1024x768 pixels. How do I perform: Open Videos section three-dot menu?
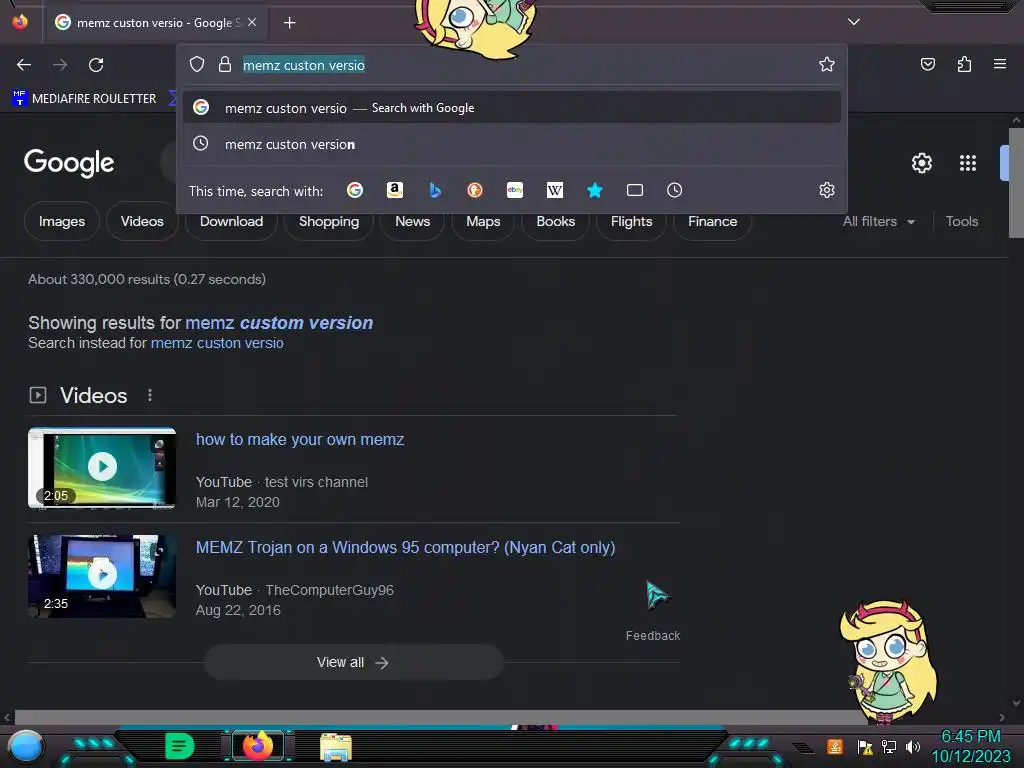tap(150, 395)
